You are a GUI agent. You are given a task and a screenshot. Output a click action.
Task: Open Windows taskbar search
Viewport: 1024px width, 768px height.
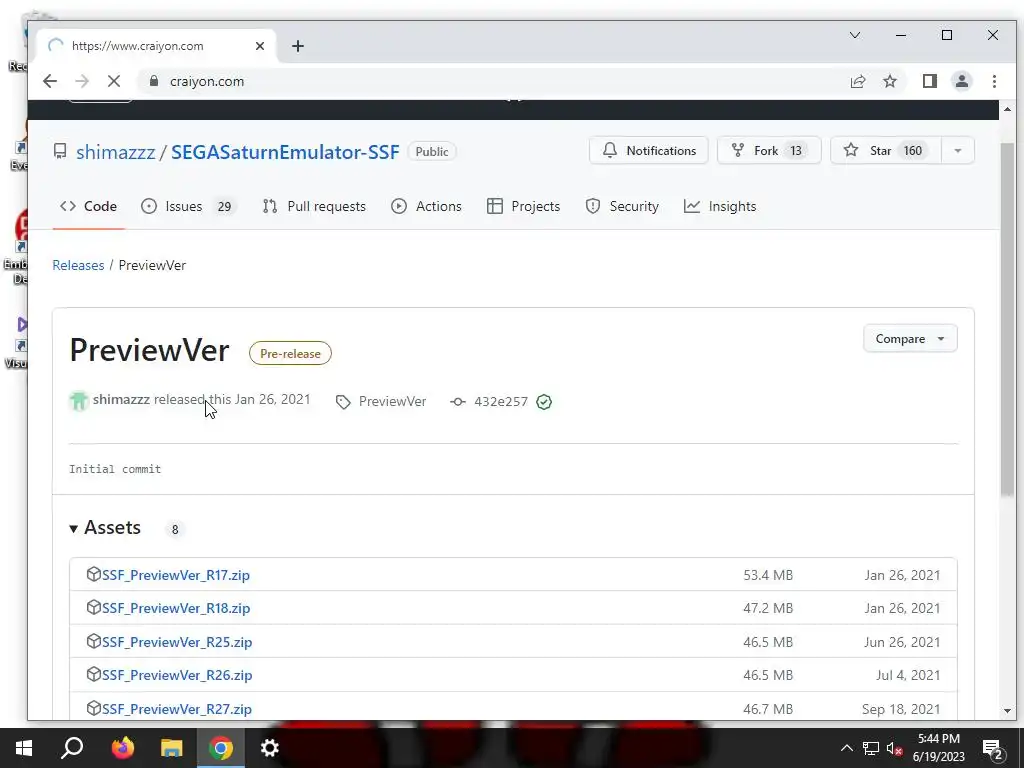click(x=72, y=748)
